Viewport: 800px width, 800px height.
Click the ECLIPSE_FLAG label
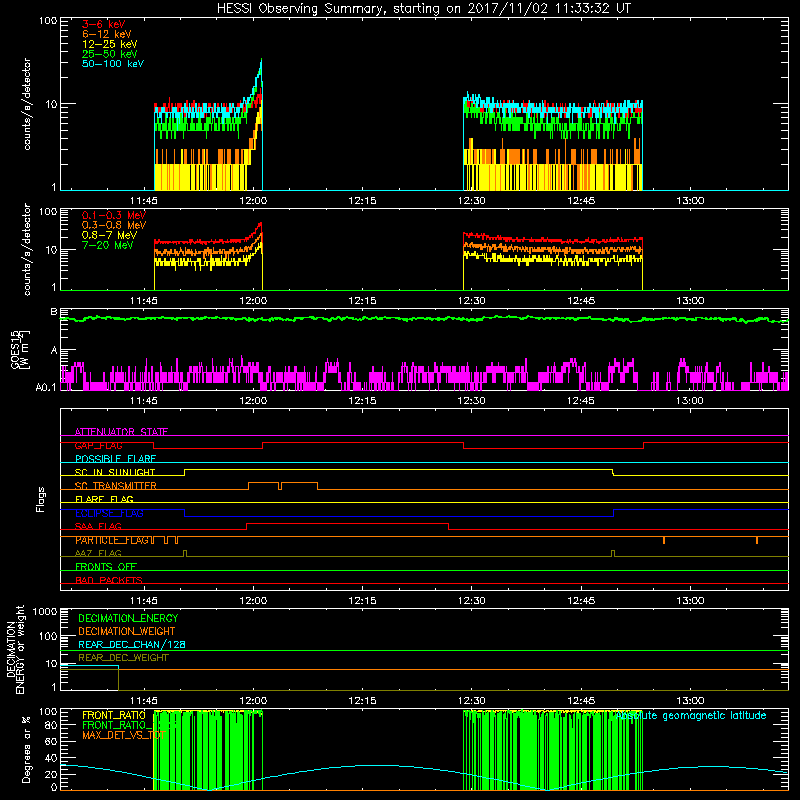[x=109, y=513]
